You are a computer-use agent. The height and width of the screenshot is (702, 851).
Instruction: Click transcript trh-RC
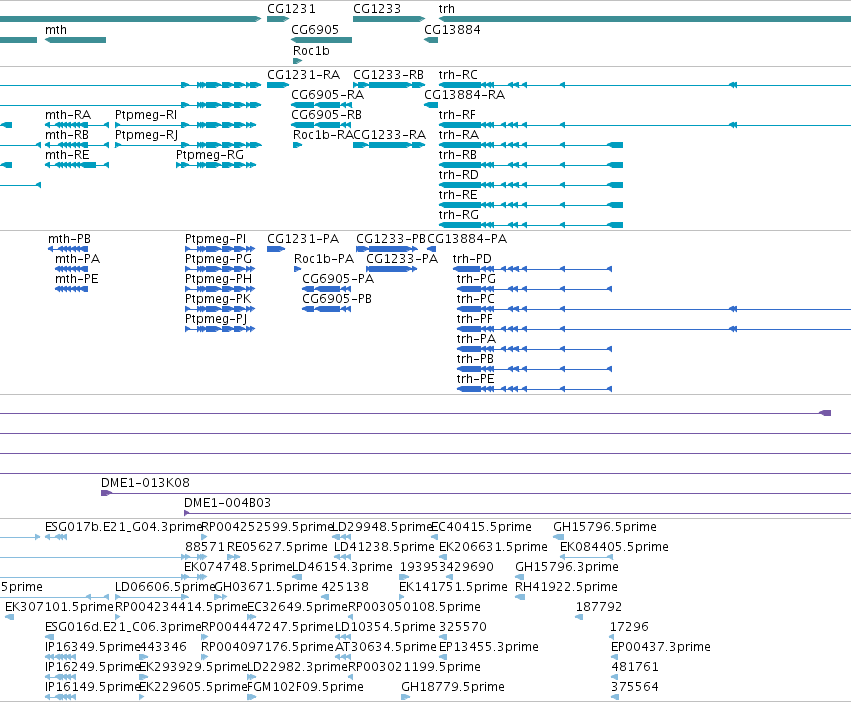coord(645,85)
